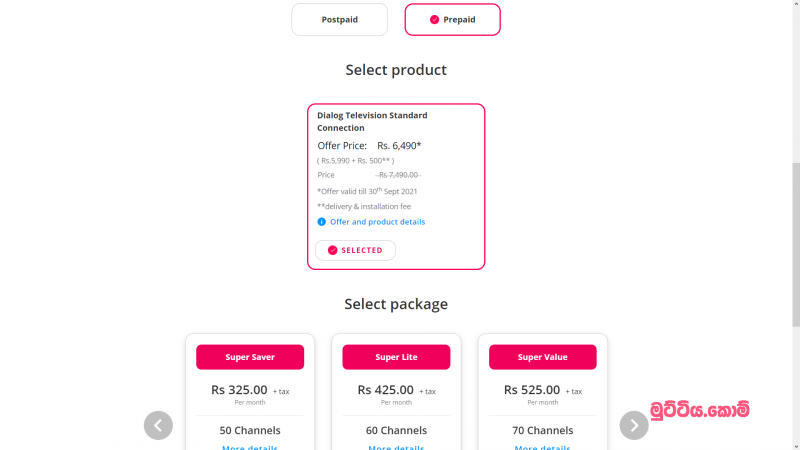Expand More details under 60 Channels

pos(396,447)
